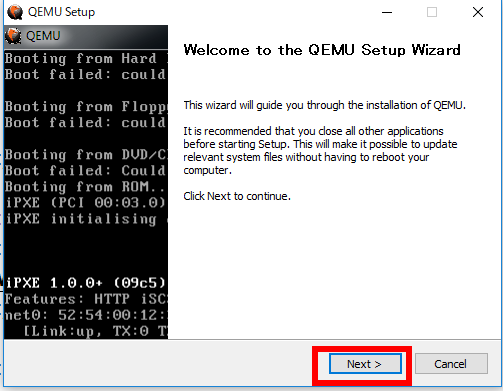
Task: Close the QEMU Setup window
Action: point(478,12)
